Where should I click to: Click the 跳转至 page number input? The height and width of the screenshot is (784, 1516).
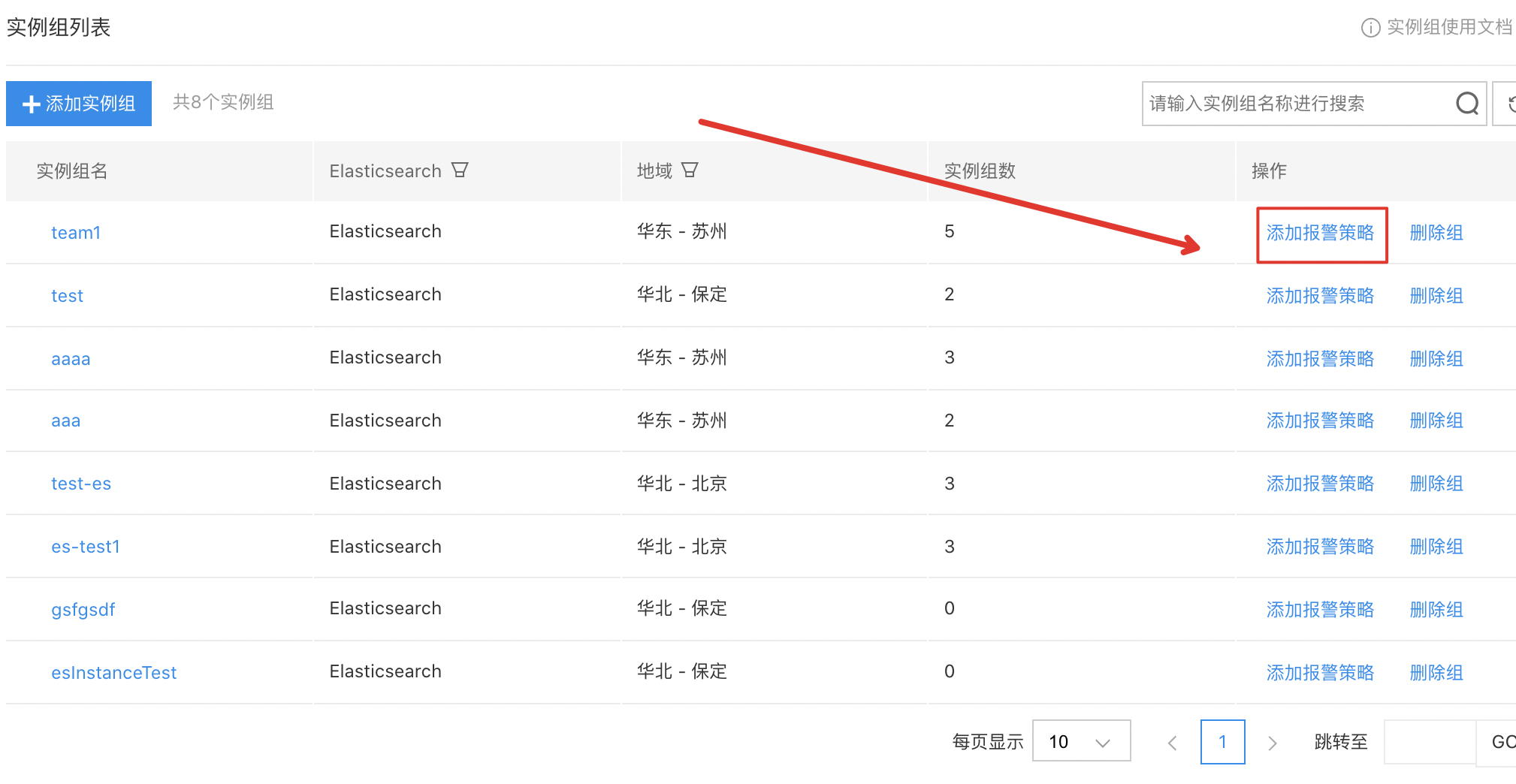[1430, 742]
